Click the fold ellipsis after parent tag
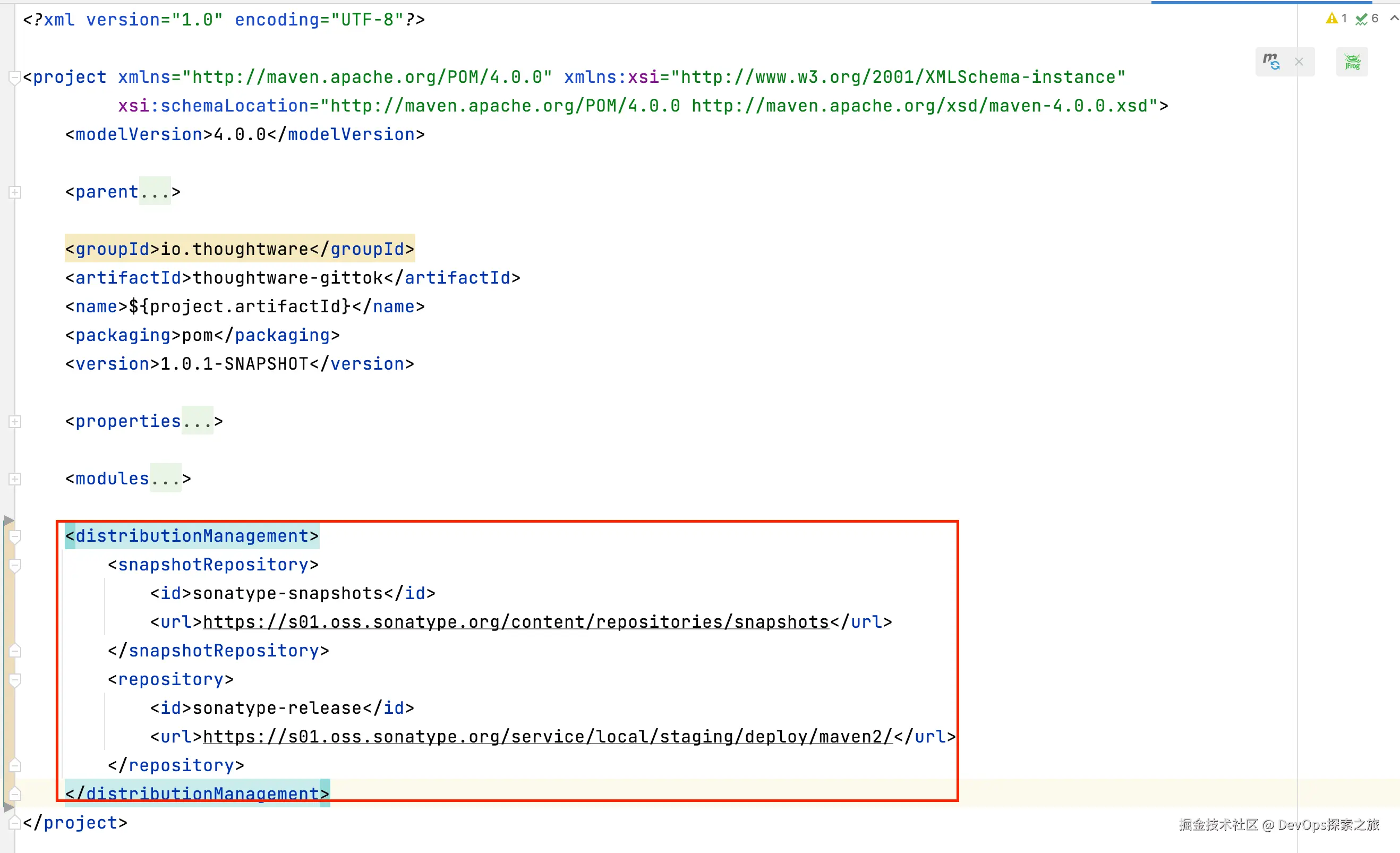The width and height of the screenshot is (1400, 853). pos(155,192)
